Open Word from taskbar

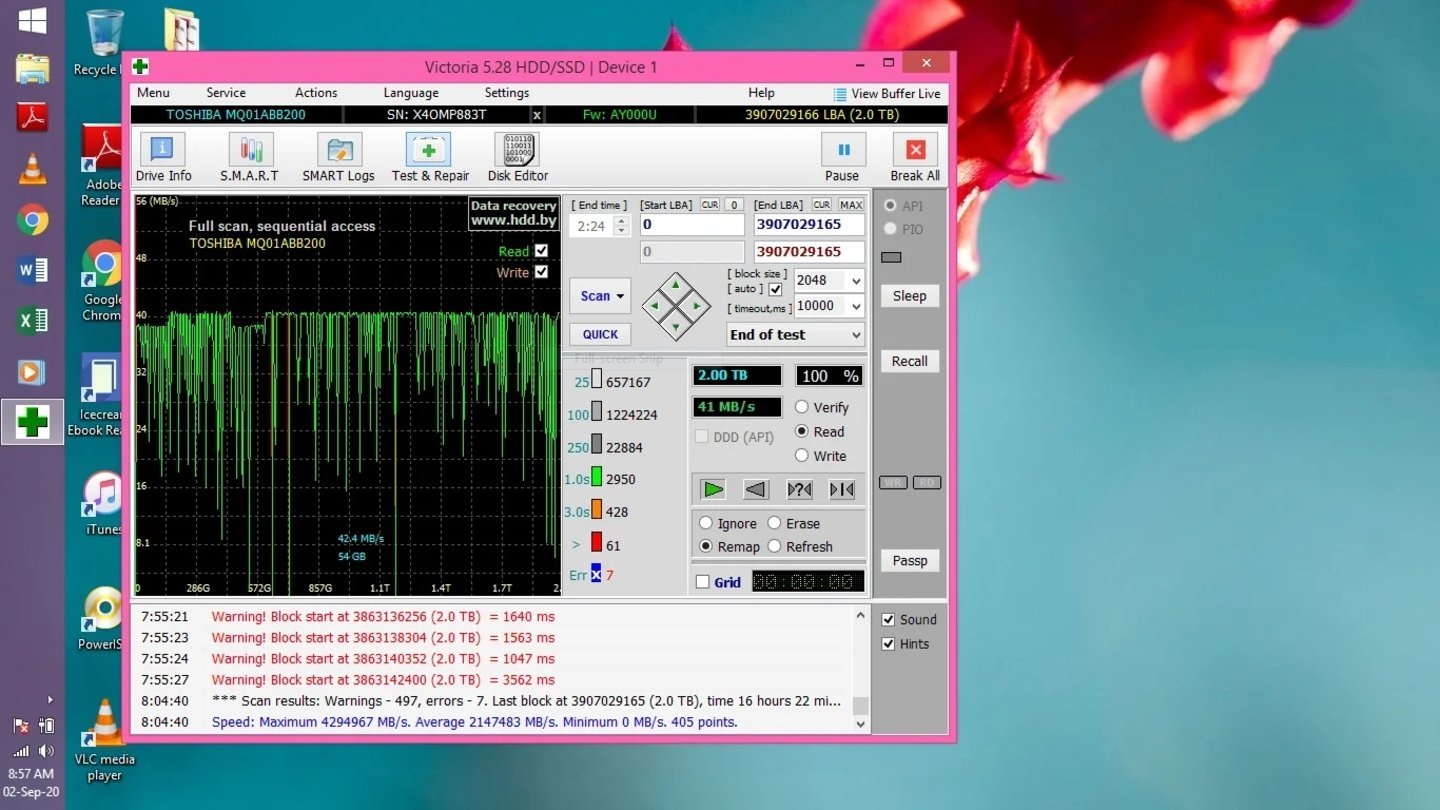pos(32,270)
